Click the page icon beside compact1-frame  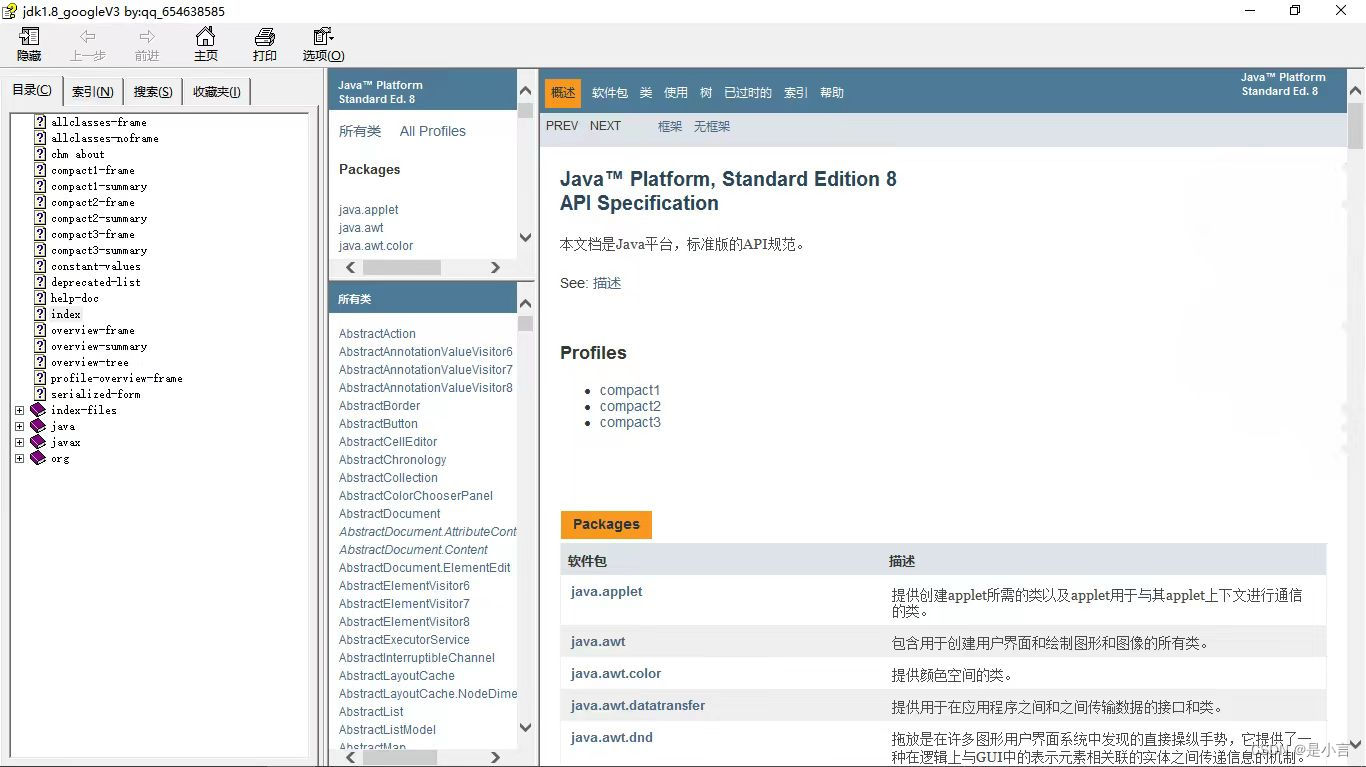[x=40, y=170]
